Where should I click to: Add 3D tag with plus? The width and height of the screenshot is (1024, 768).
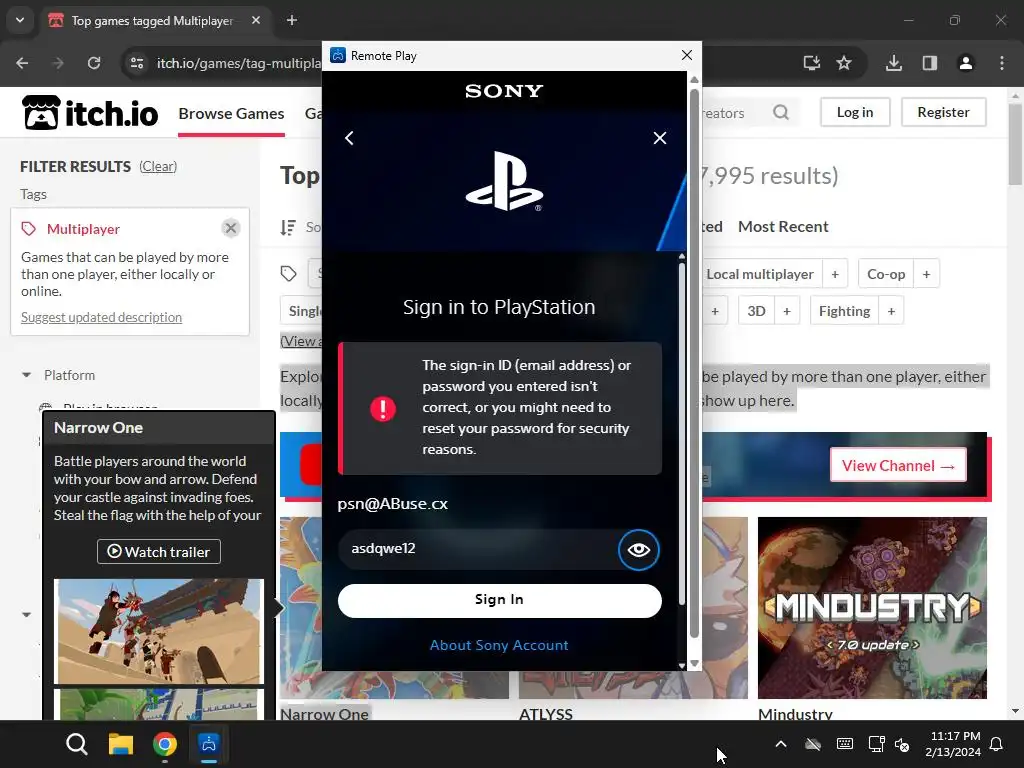point(787,311)
